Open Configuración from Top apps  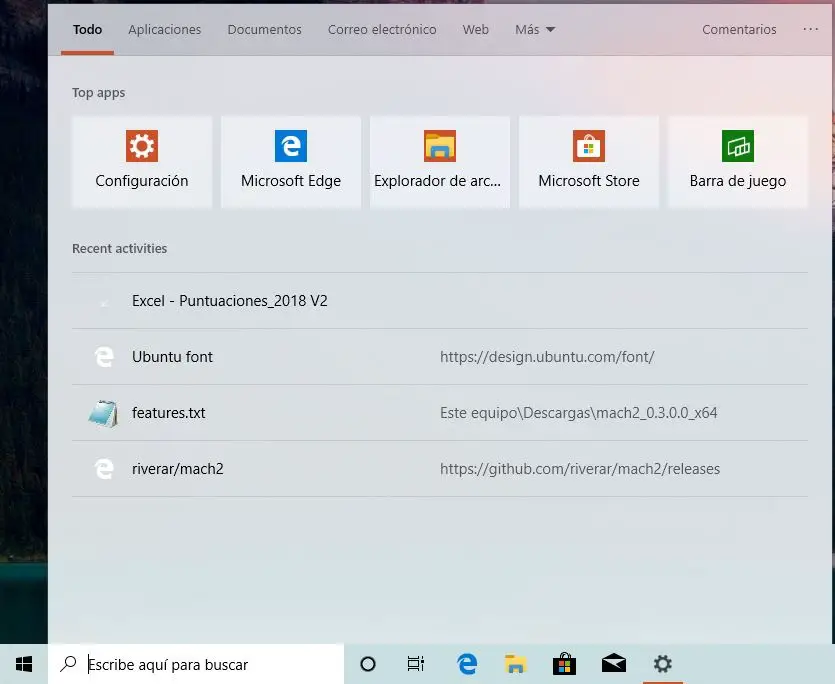coord(142,162)
